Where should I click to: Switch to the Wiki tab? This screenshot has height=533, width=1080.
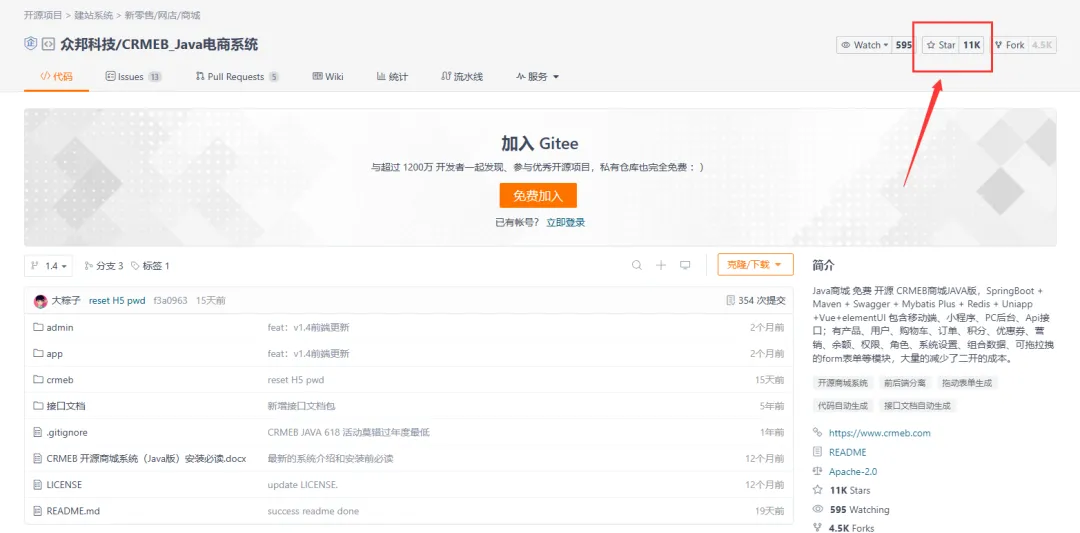[328, 76]
